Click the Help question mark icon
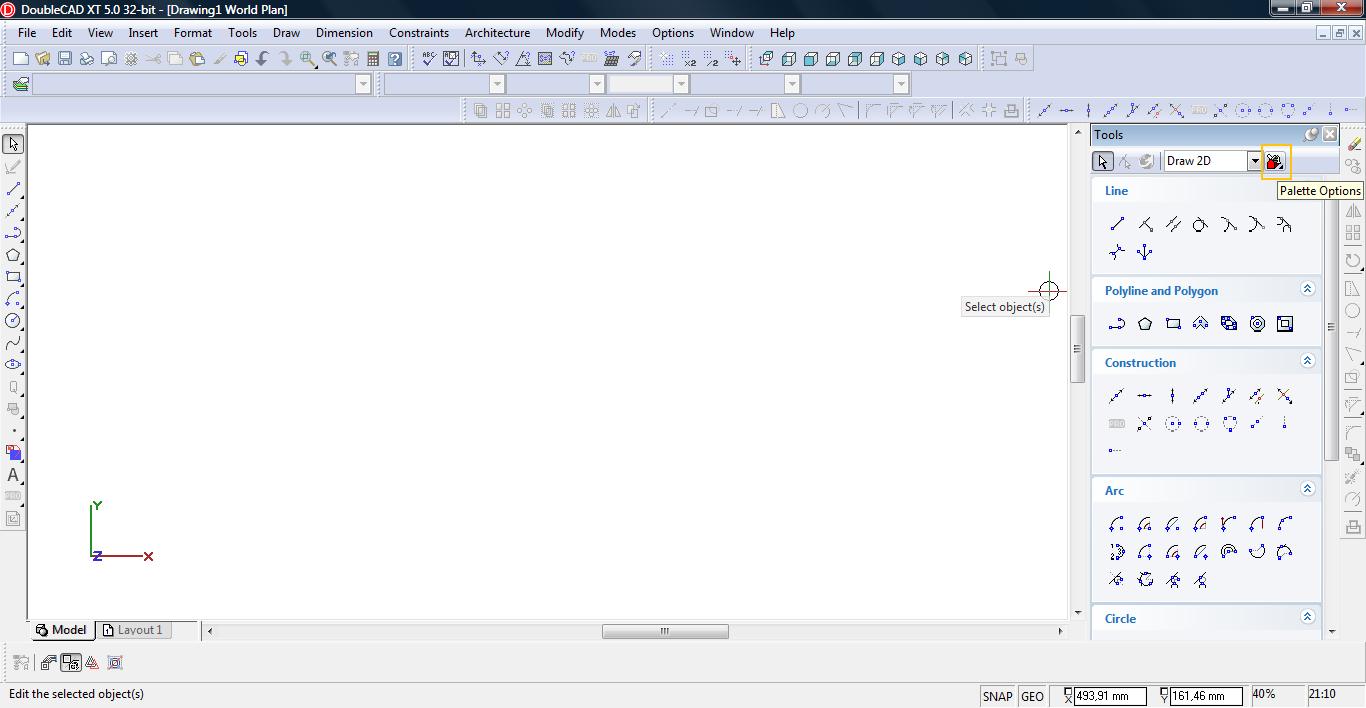The image size is (1366, 708). point(395,59)
